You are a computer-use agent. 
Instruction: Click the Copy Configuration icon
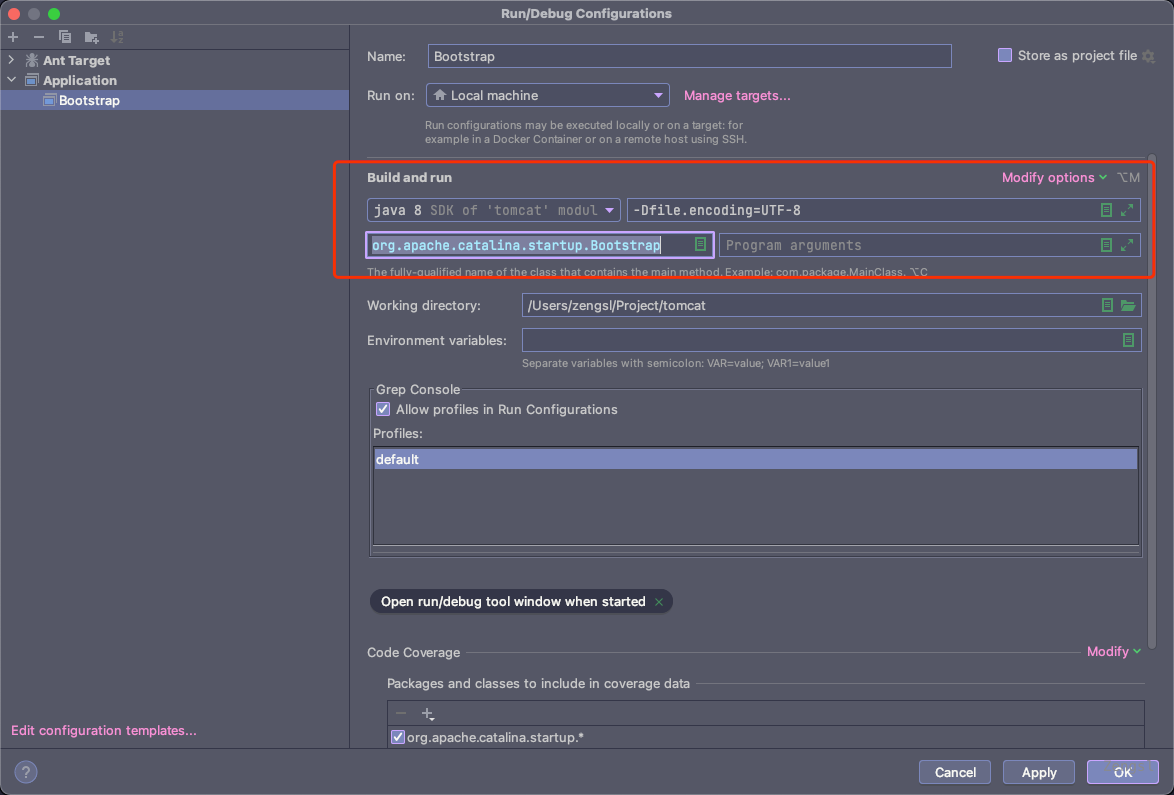(65, 37)
